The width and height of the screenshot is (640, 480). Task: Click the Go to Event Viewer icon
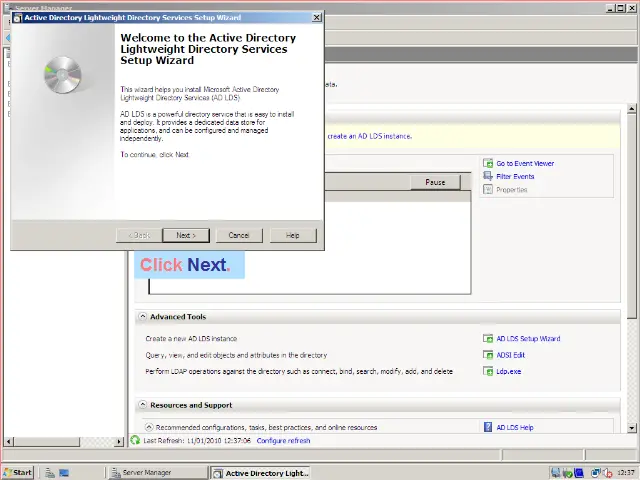click(488, 163)
